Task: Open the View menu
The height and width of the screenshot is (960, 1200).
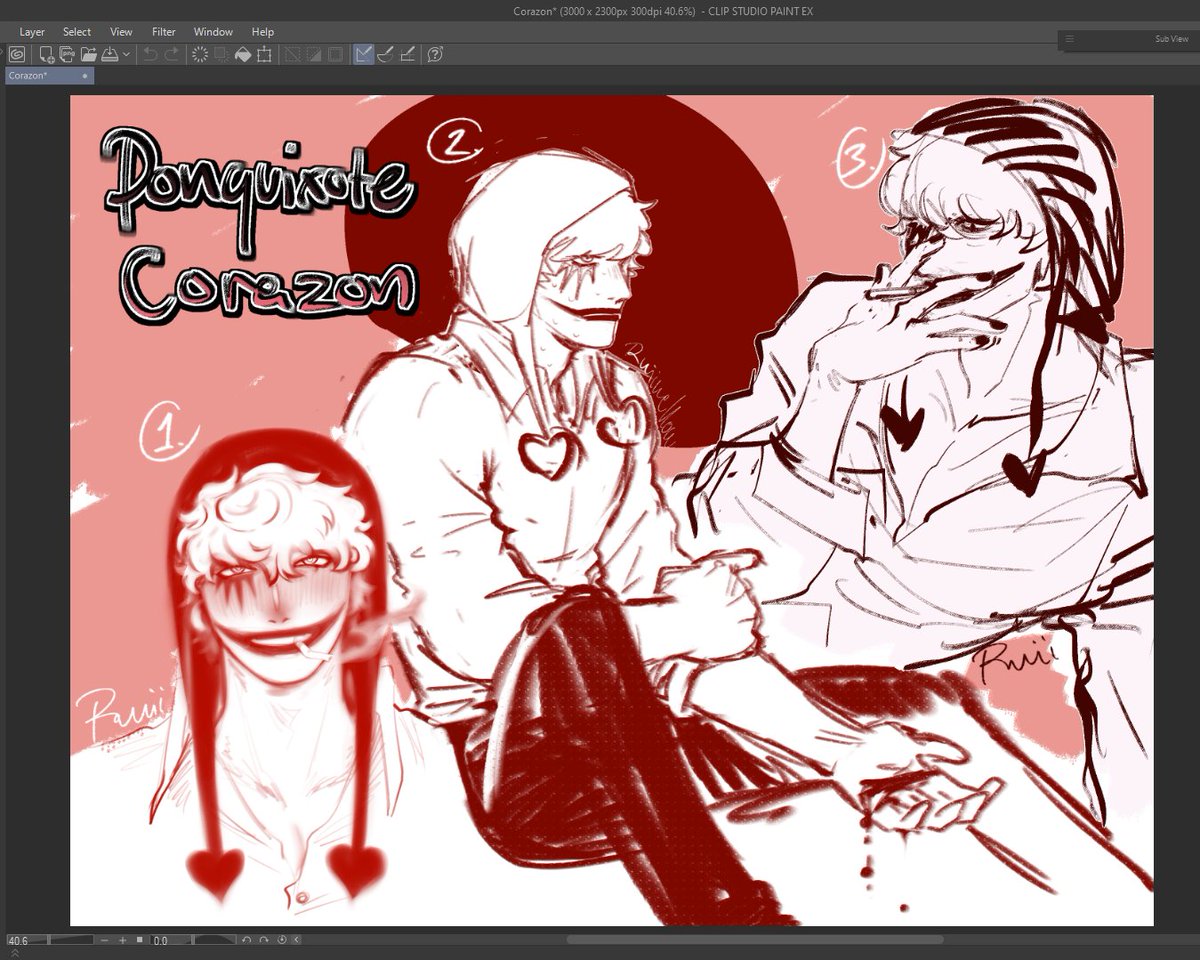Action: click(121, 32)
